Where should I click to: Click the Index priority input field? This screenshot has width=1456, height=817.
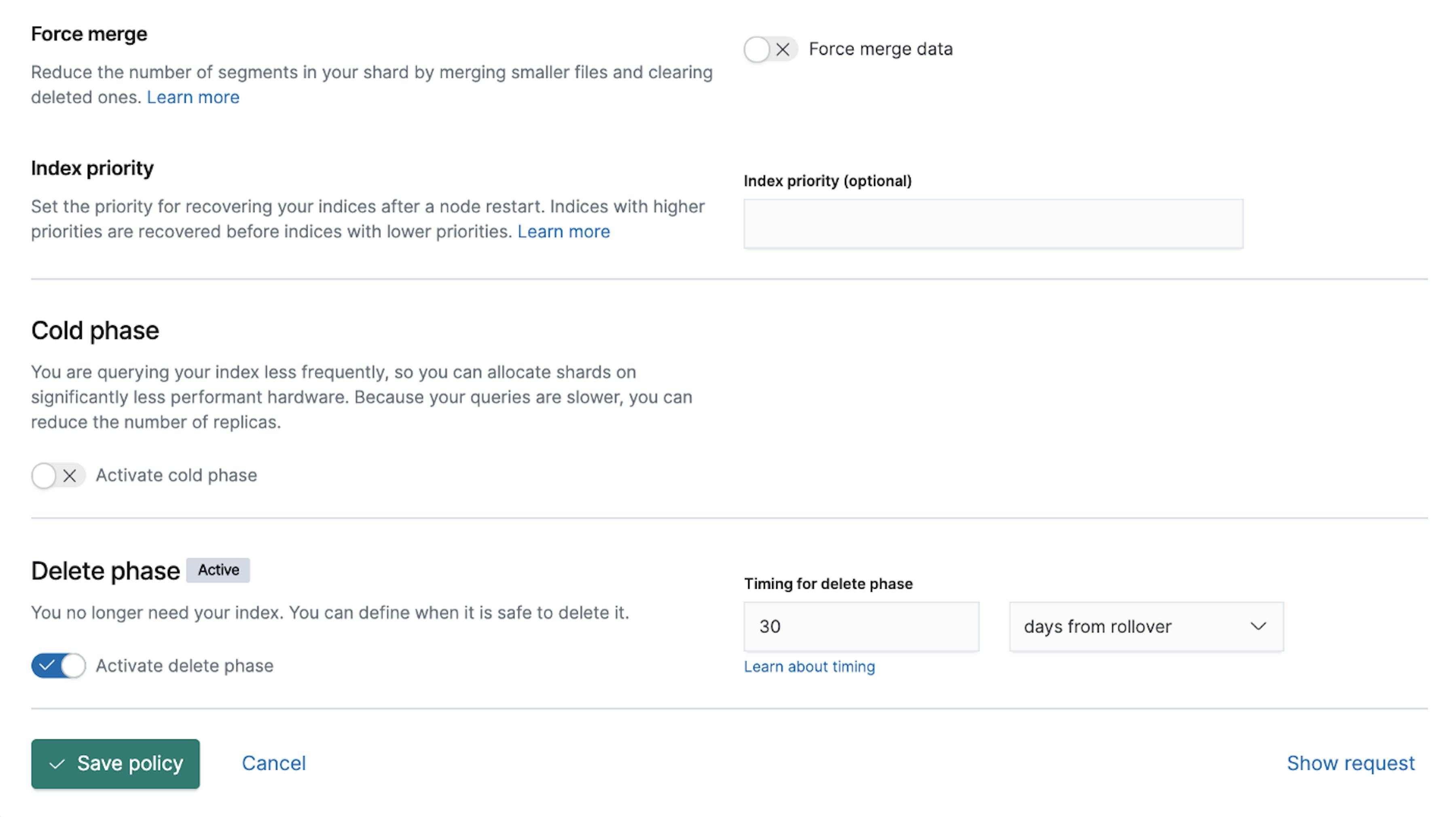point(993,223)
